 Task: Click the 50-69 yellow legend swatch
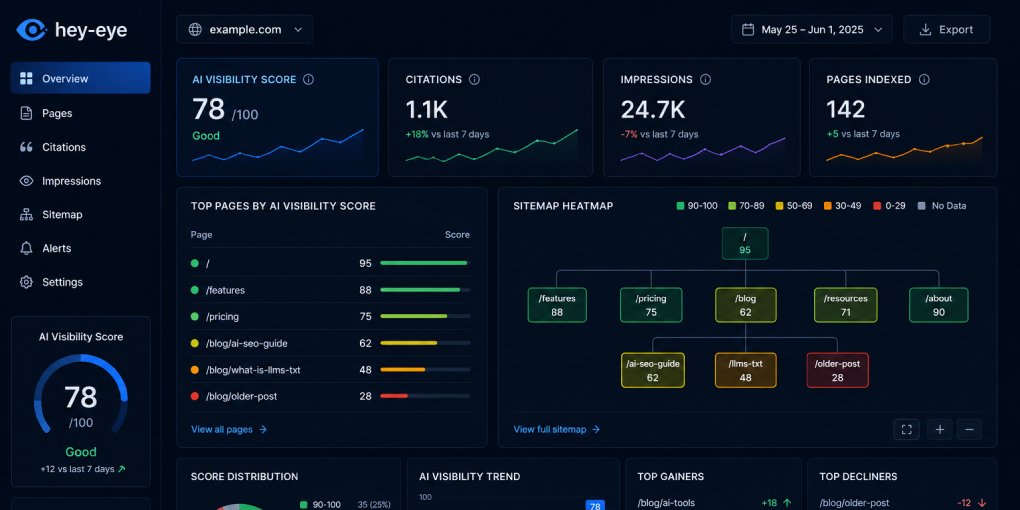pos(779,206)
